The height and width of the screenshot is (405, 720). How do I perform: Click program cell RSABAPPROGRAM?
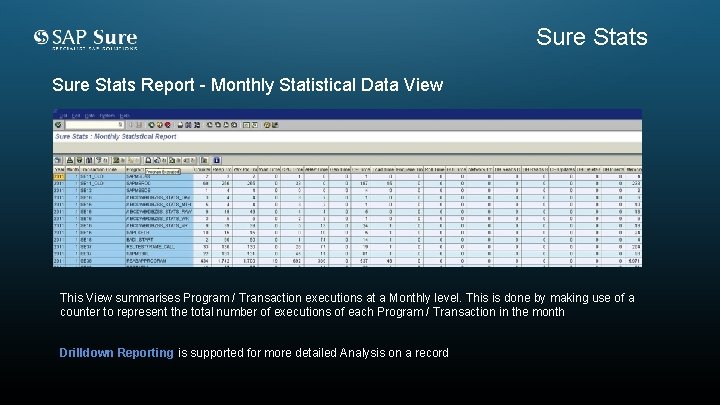pyautogui.click(x=146, y=261)
